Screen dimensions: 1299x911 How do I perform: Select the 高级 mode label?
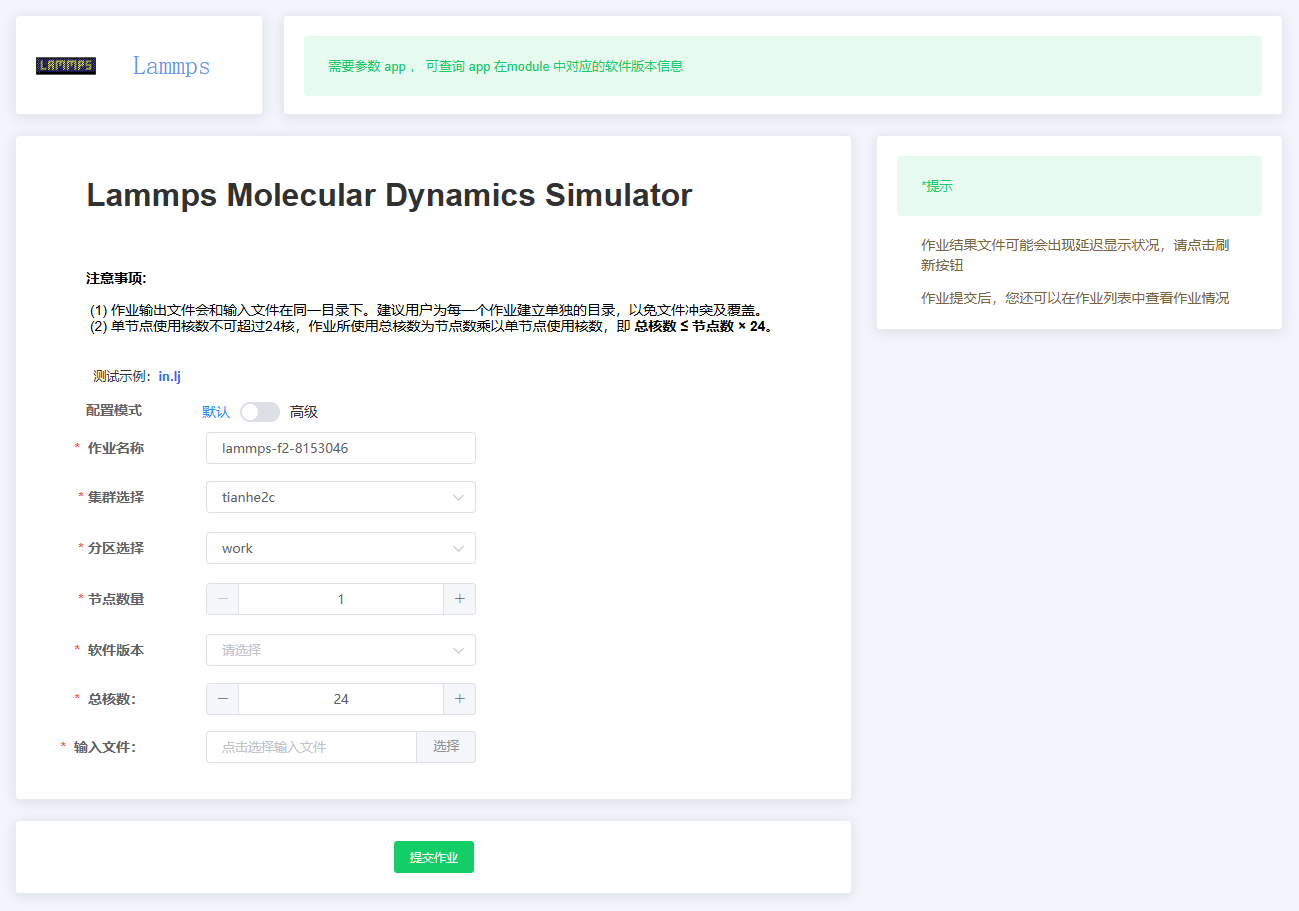[x=304, y=412]
